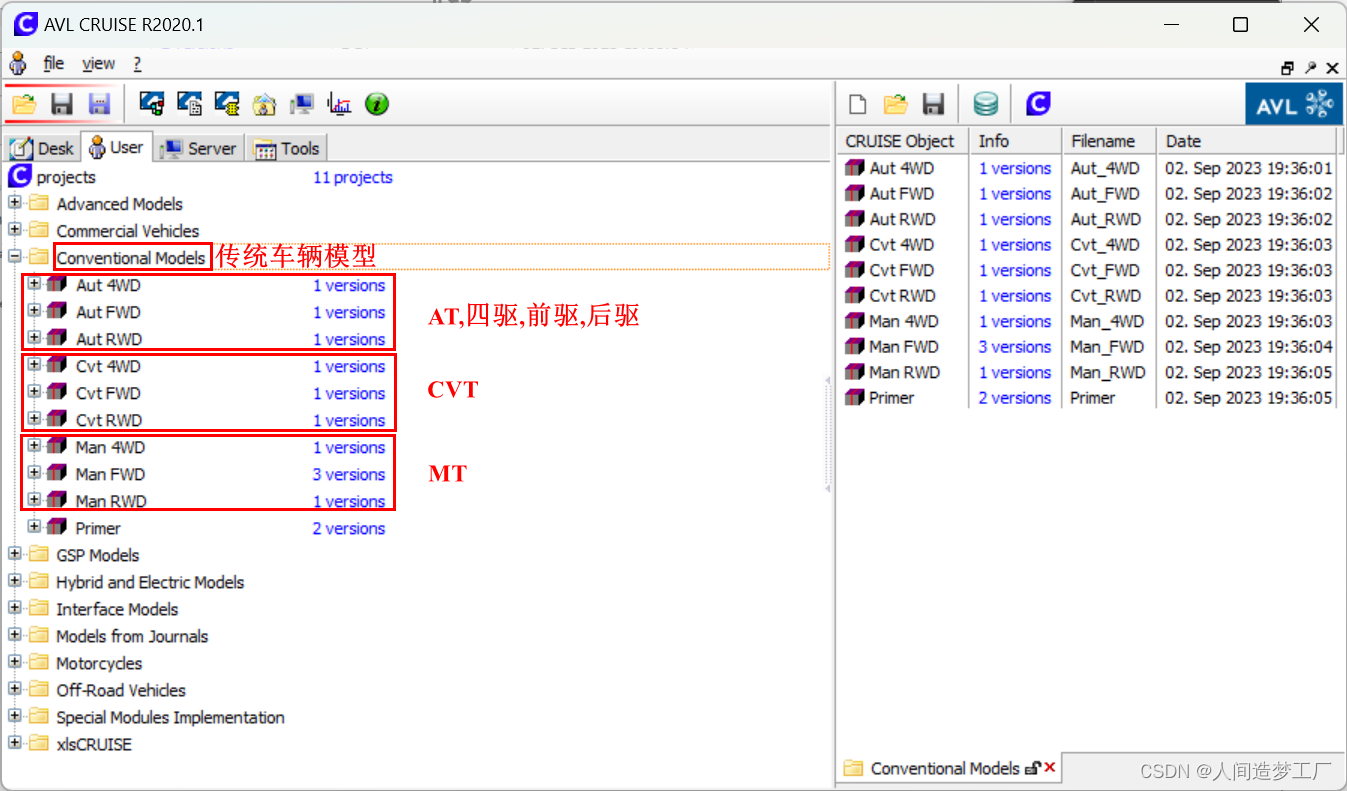Close the docked right panel
Screen dimensions: 1347x791
[1332, 68]
